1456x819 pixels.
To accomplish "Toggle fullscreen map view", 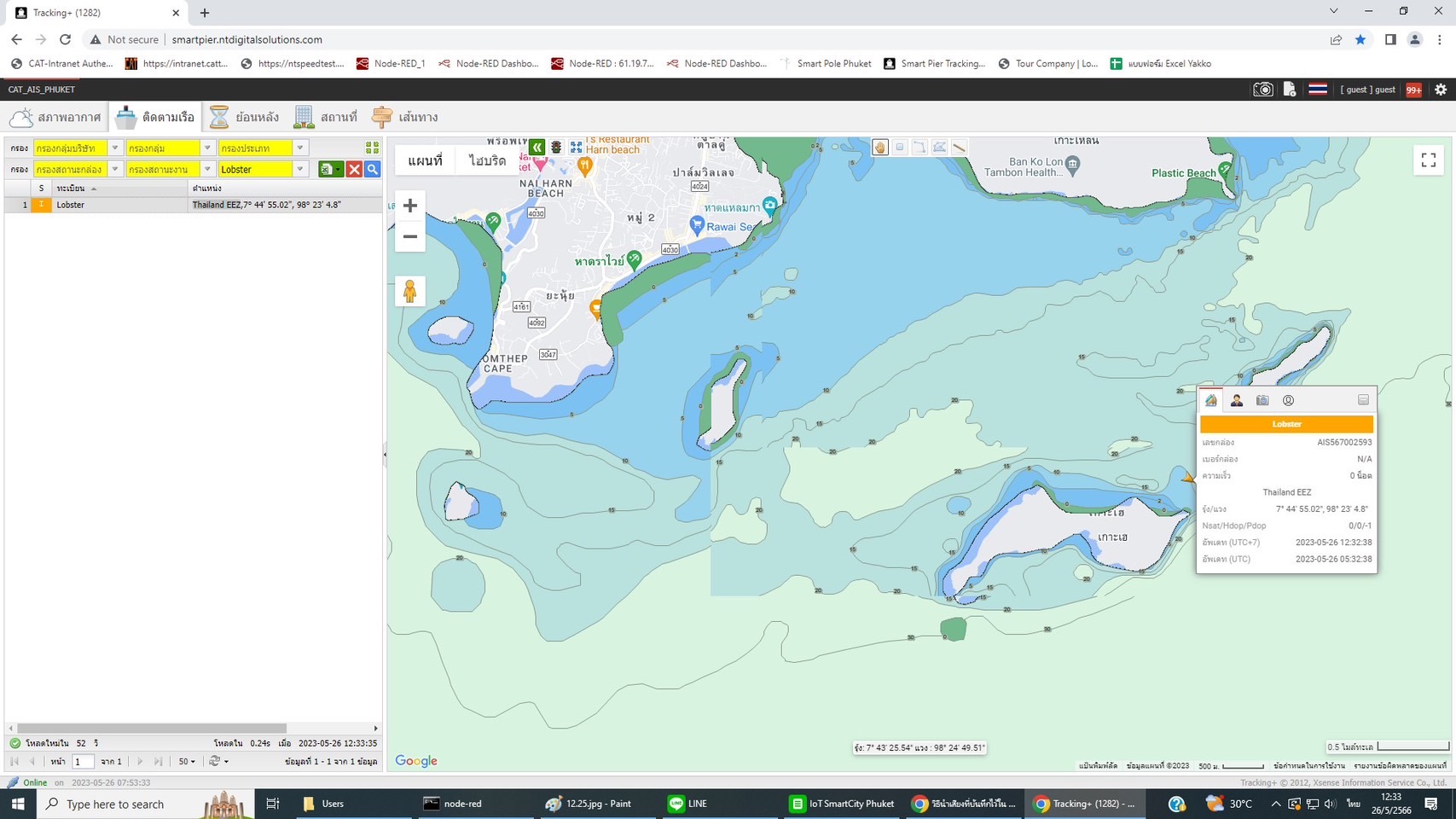I will click(x=1429, y=160).
